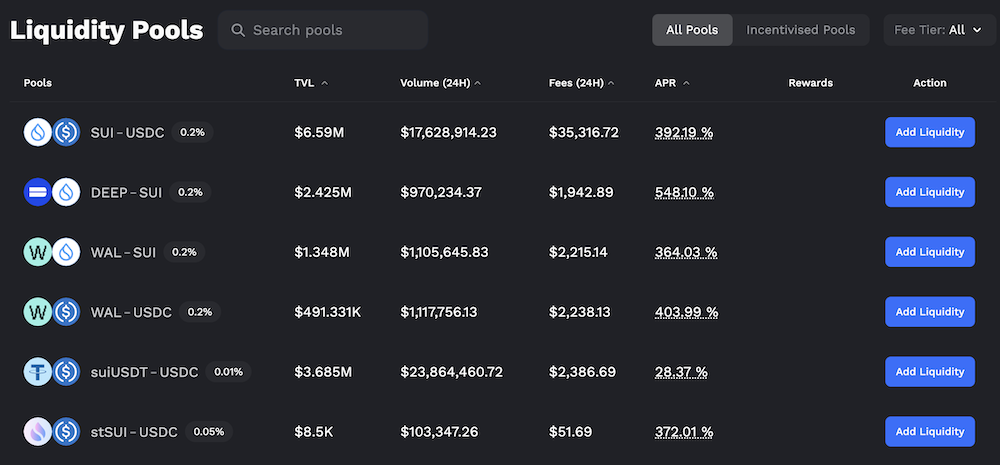Viewport: 1000px width, 465px height.
Task: Sort pools by APR column header
Action: tap(672, 83)
